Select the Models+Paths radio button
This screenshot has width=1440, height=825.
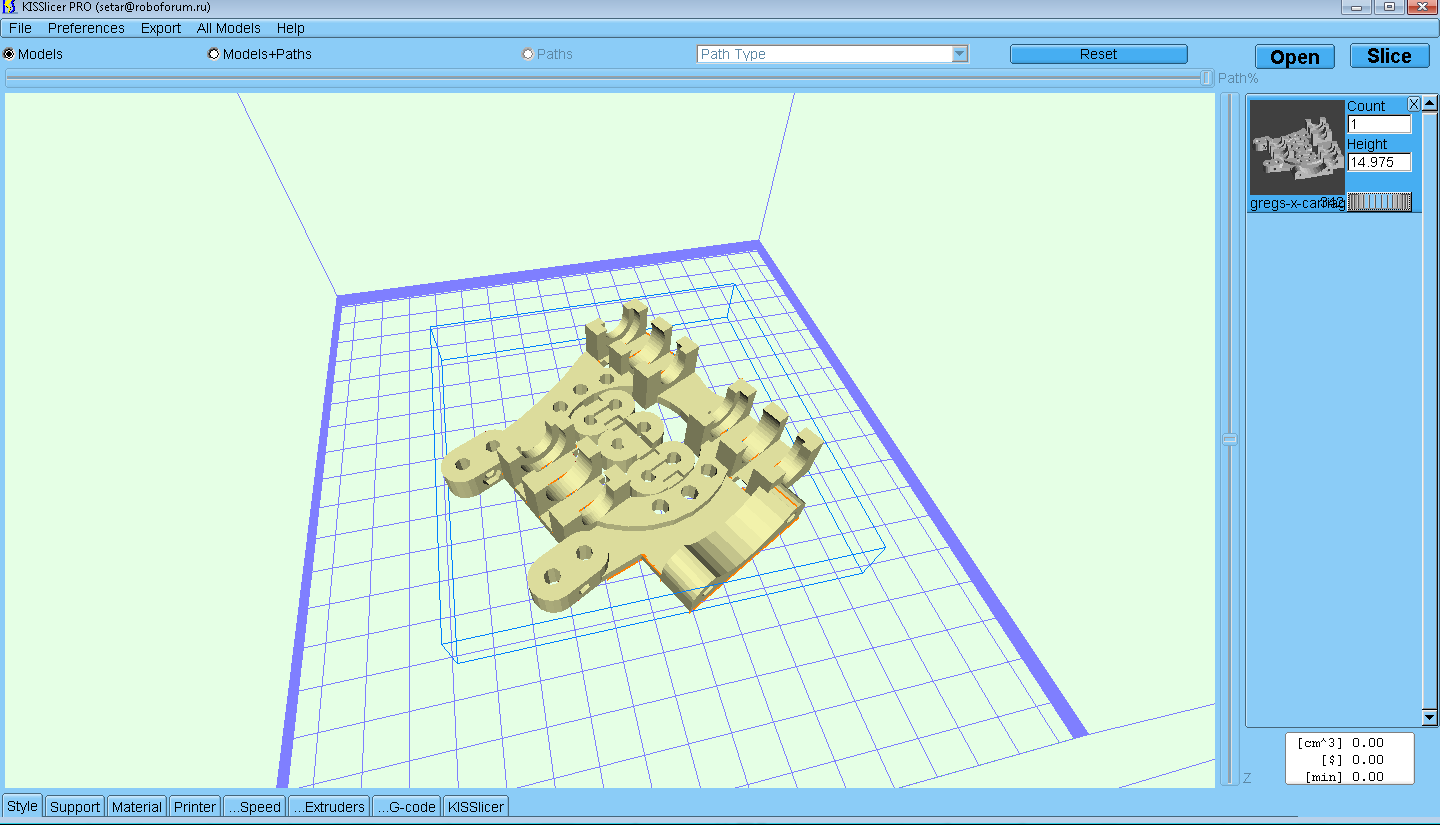click(214, 54)
